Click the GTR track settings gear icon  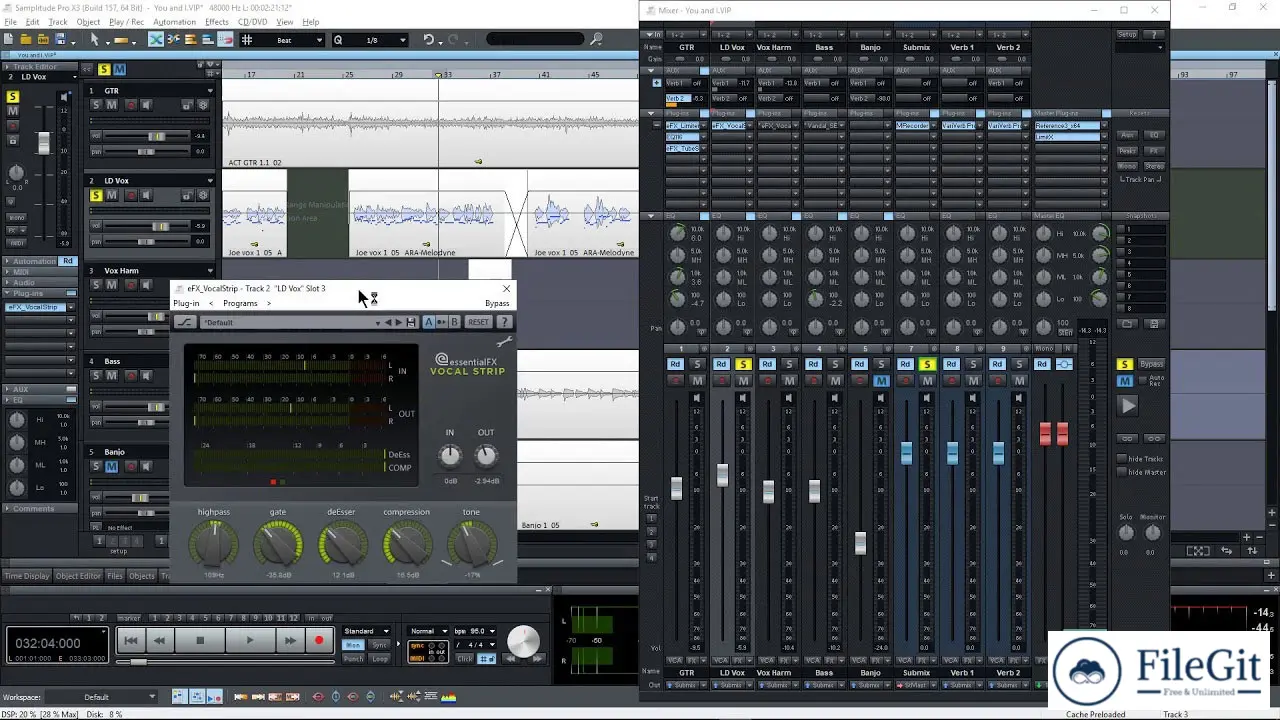(x=203, y=105)
